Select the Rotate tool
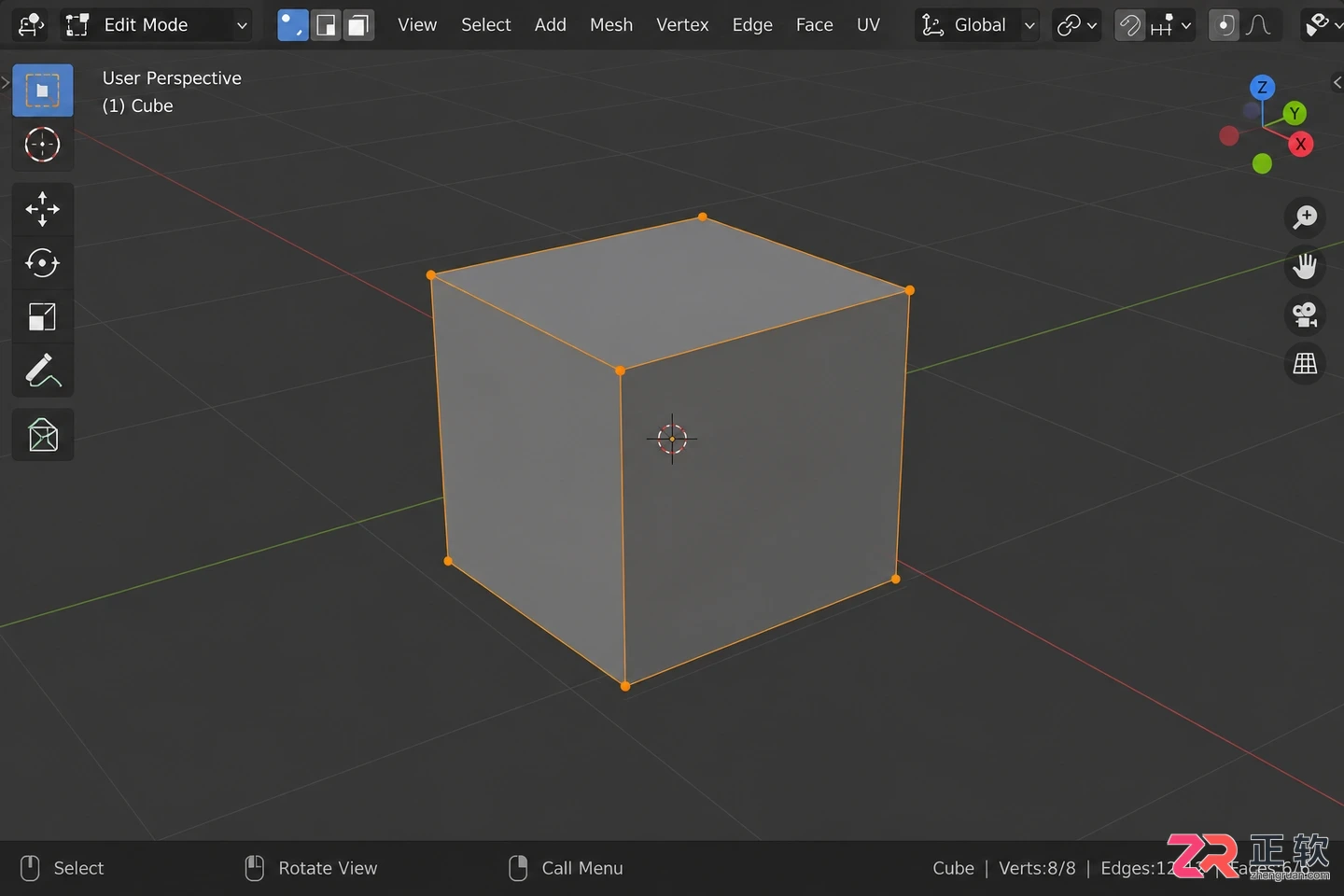Viewport: 1344px width, 896px height. [x=42, y=263]
